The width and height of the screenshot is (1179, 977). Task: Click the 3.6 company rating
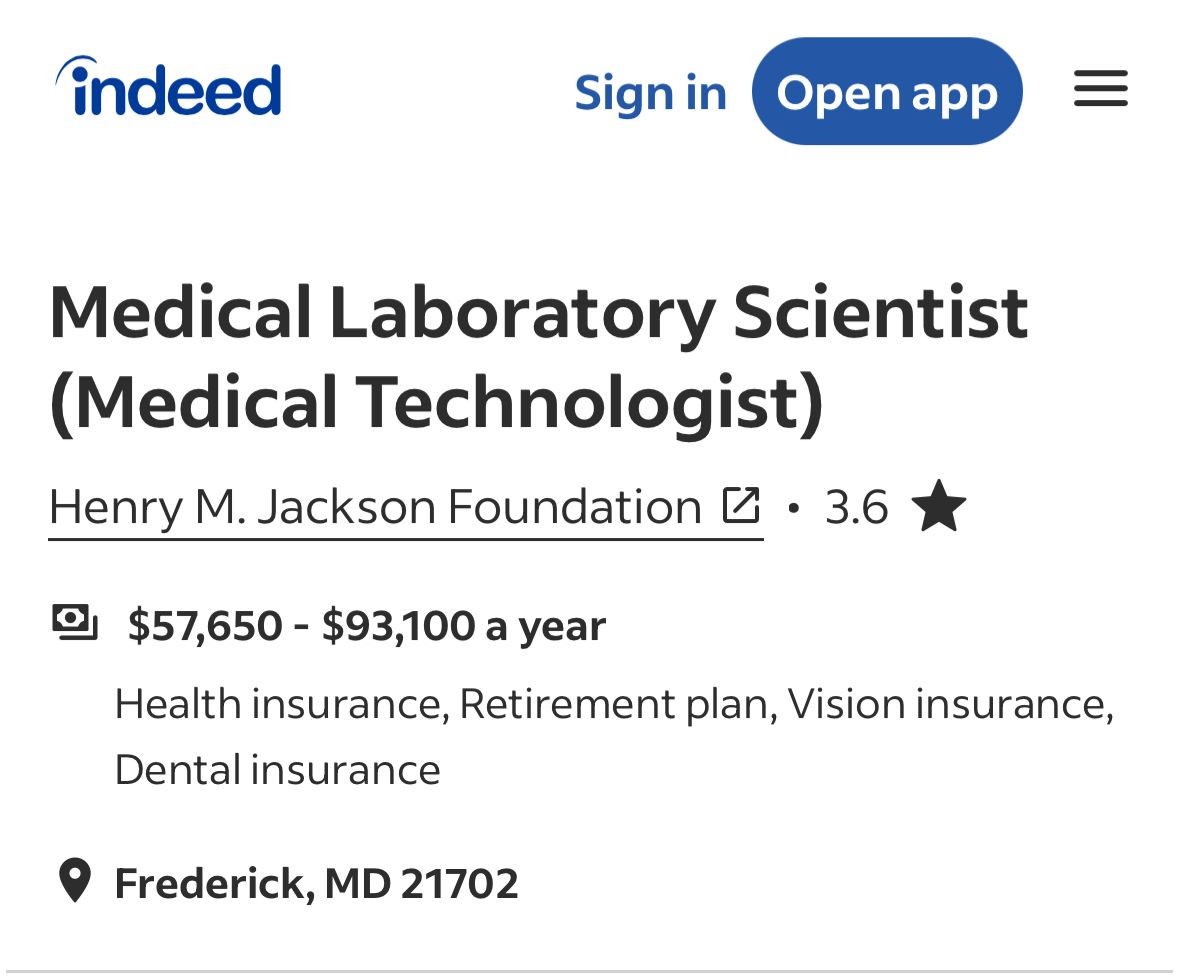(x=856, y=507)
